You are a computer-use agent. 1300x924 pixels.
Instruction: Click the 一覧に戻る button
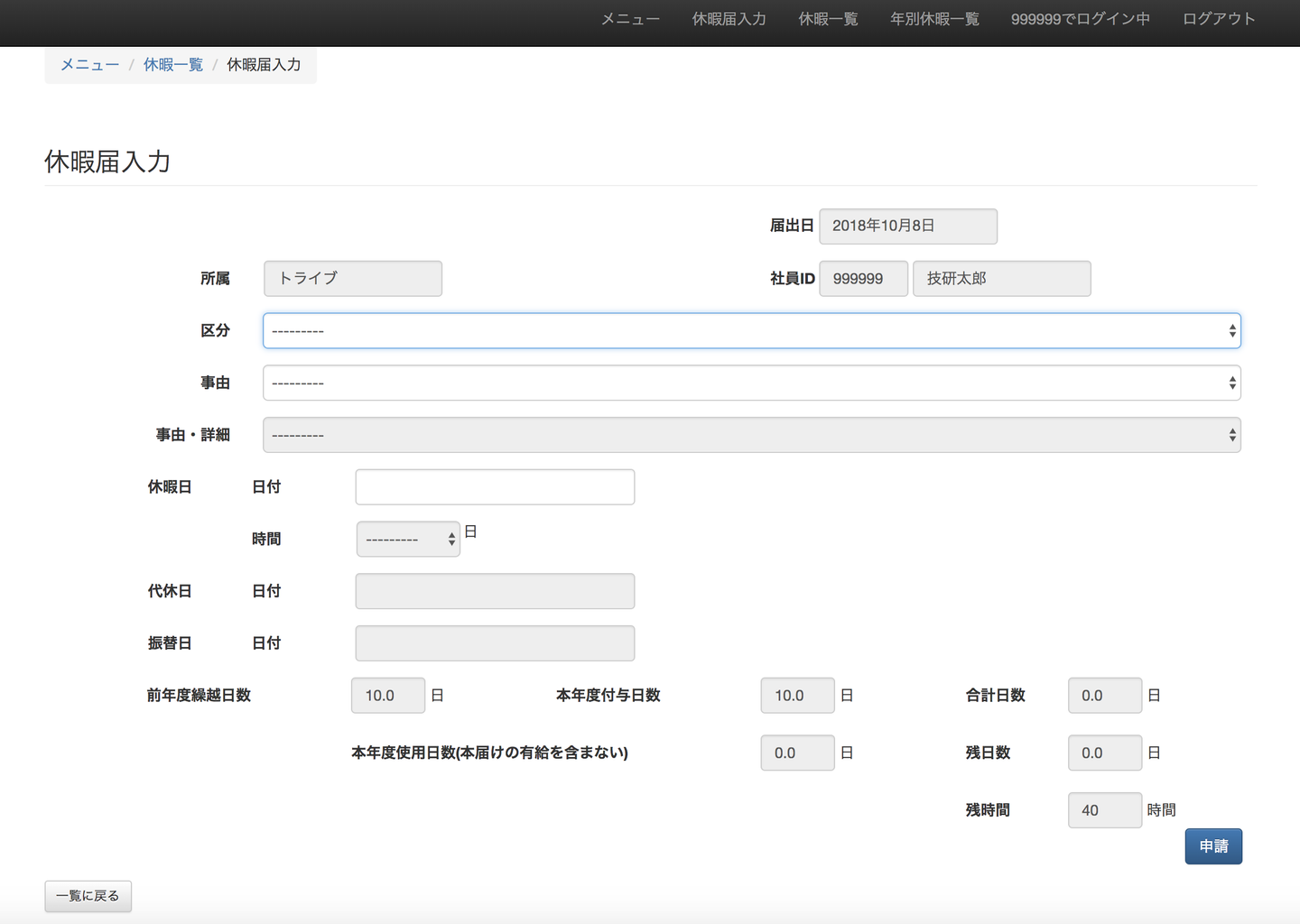click(x=88, y=896)
